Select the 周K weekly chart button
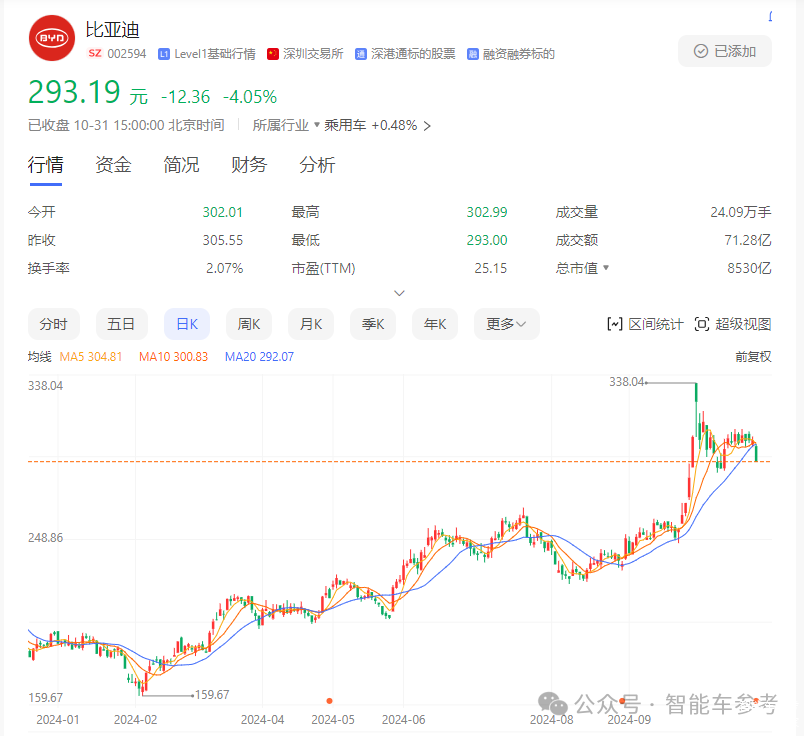This screenshot has width=804, height=736. [x=249, y=324]
